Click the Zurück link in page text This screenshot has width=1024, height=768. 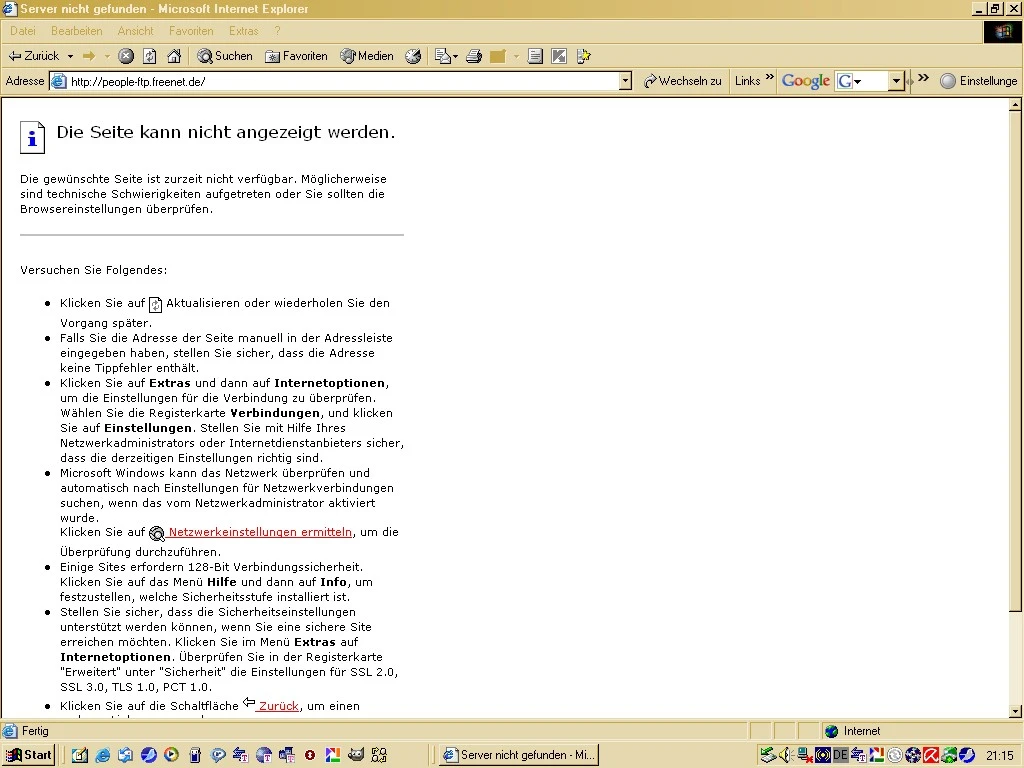click(279, 706)
